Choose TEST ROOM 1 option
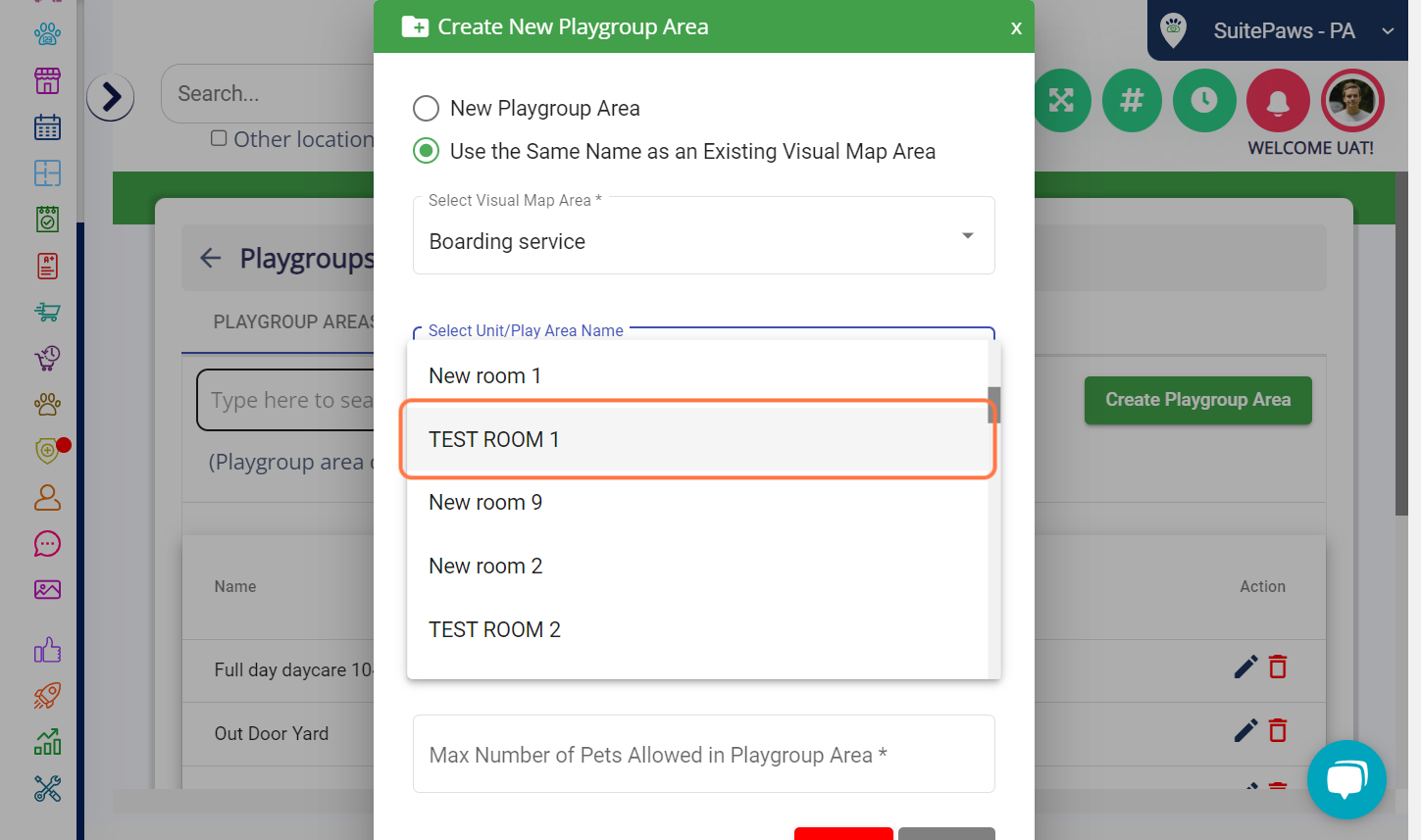Image resolution: width=1421 pixels, height=840 pixels. pyautogui.click(x=697, y=439)
